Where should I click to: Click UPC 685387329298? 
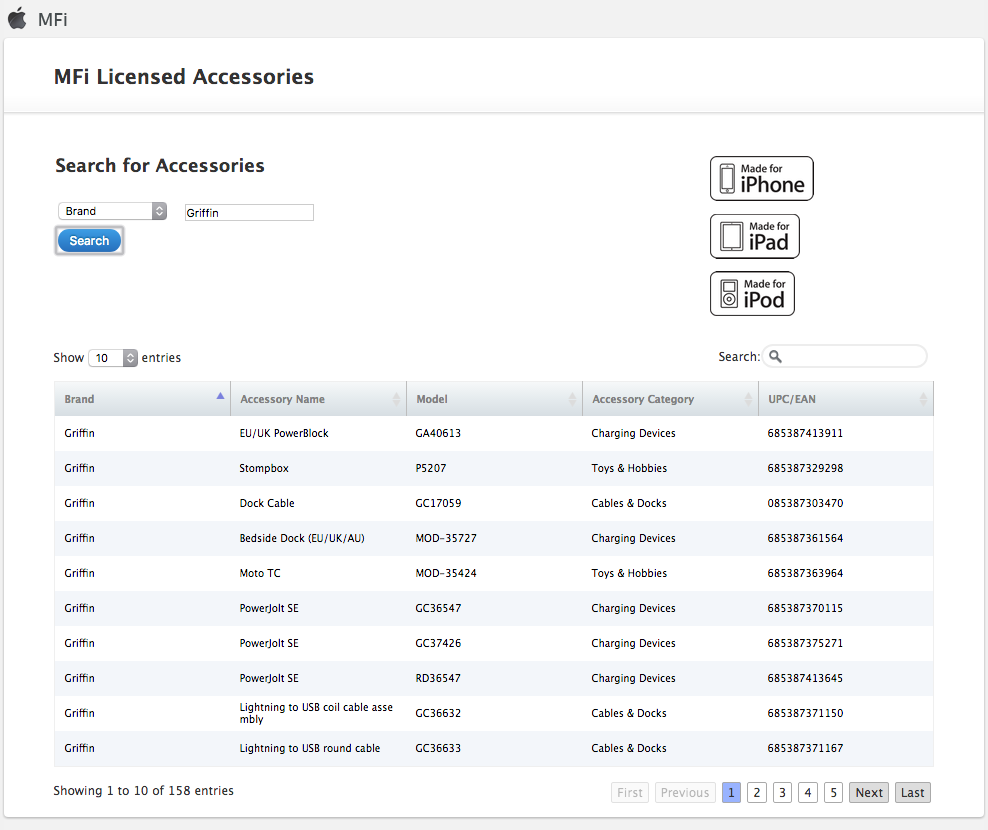click(x=805, y=468)
